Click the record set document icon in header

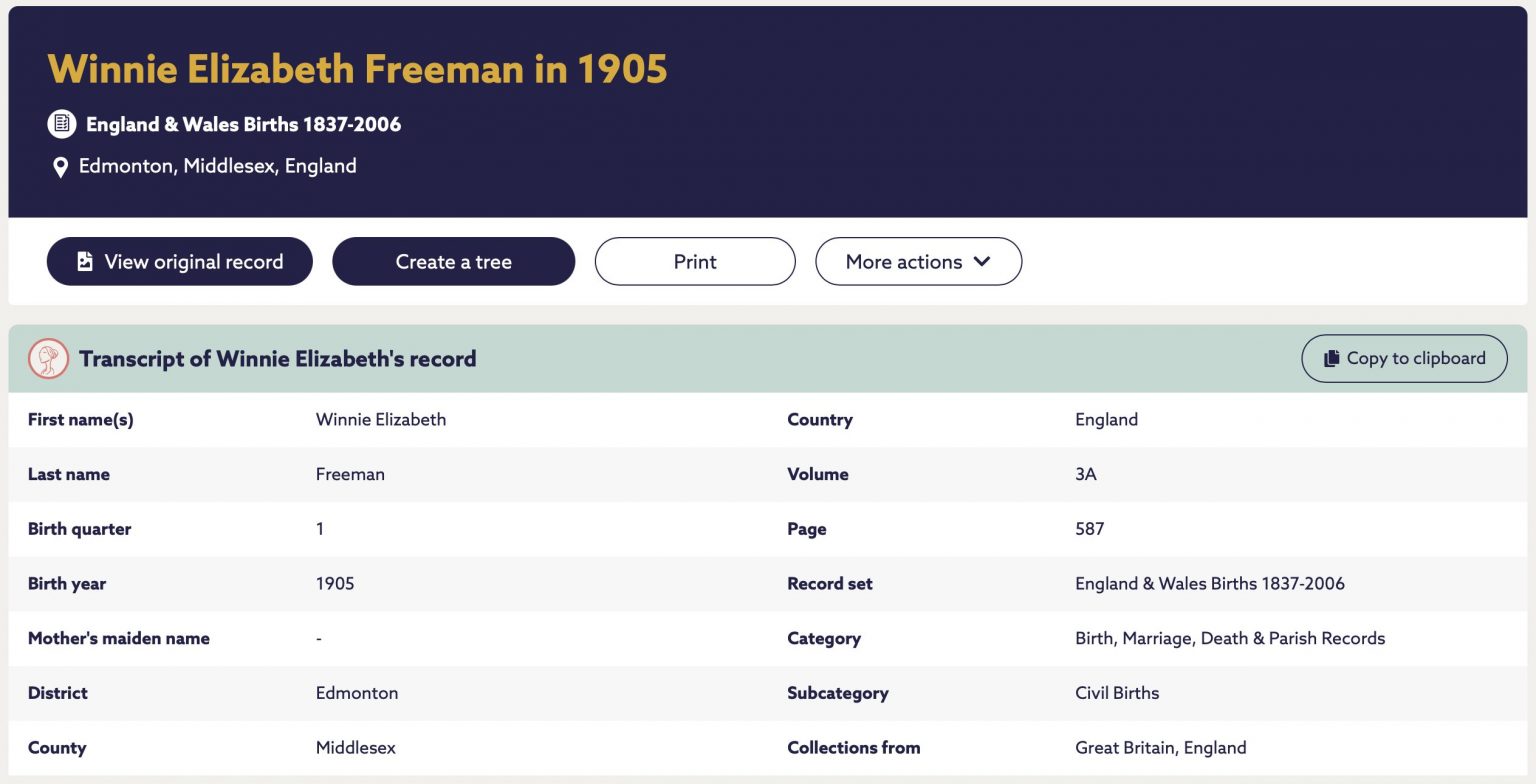point(62,124)
